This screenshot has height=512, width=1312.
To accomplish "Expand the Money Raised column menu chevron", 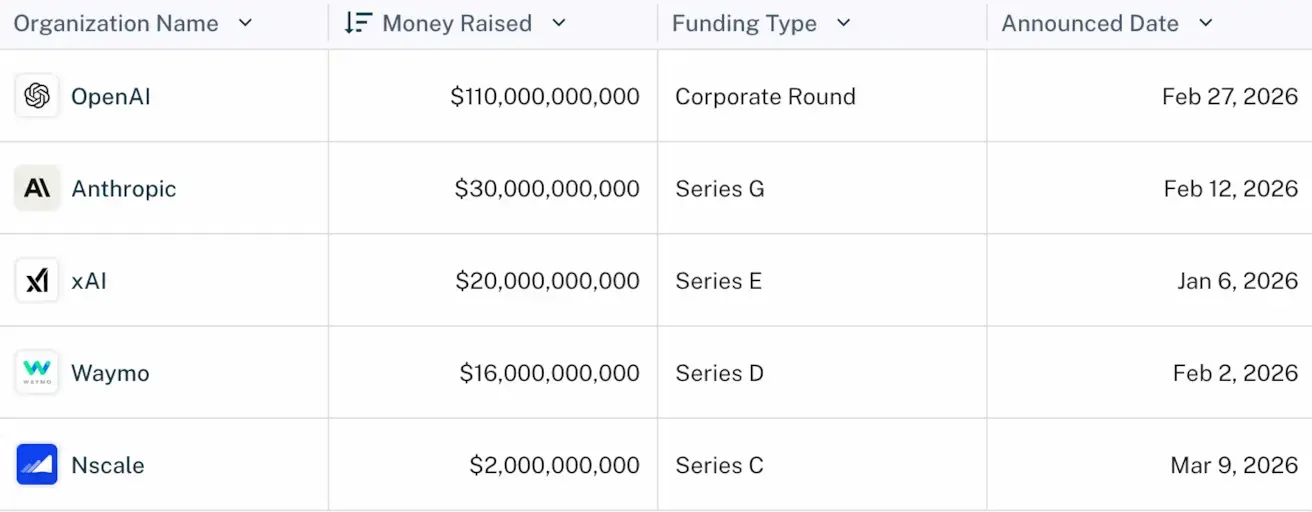I will point(559,23).
